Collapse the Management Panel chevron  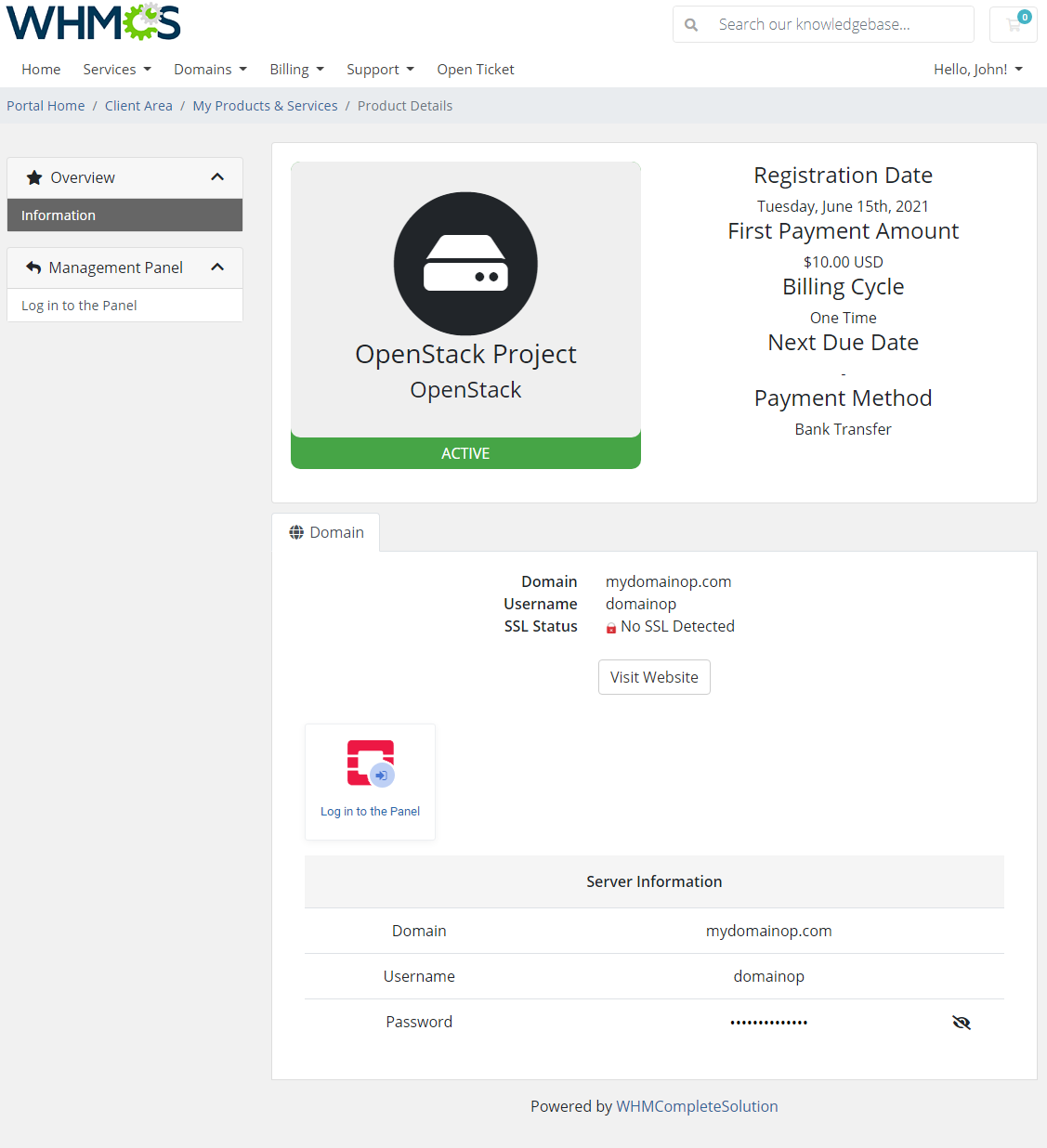point(217,267)
